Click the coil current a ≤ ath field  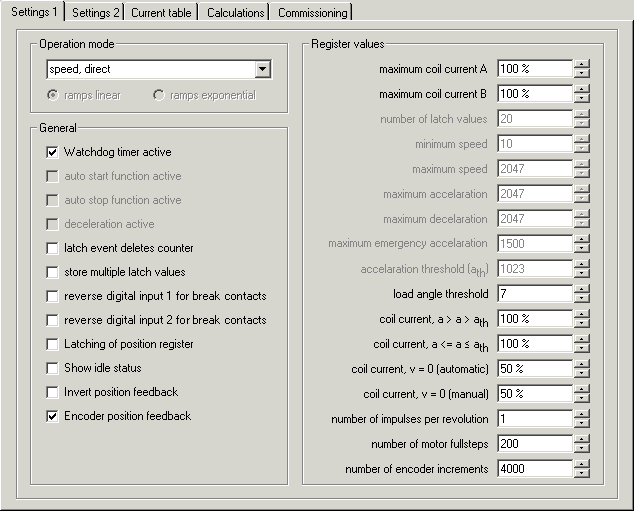[535, 344]
